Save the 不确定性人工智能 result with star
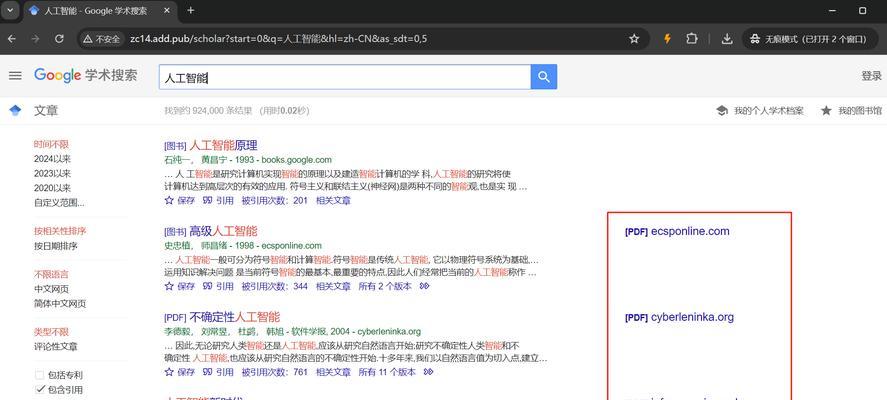 [x=179, y=372]
